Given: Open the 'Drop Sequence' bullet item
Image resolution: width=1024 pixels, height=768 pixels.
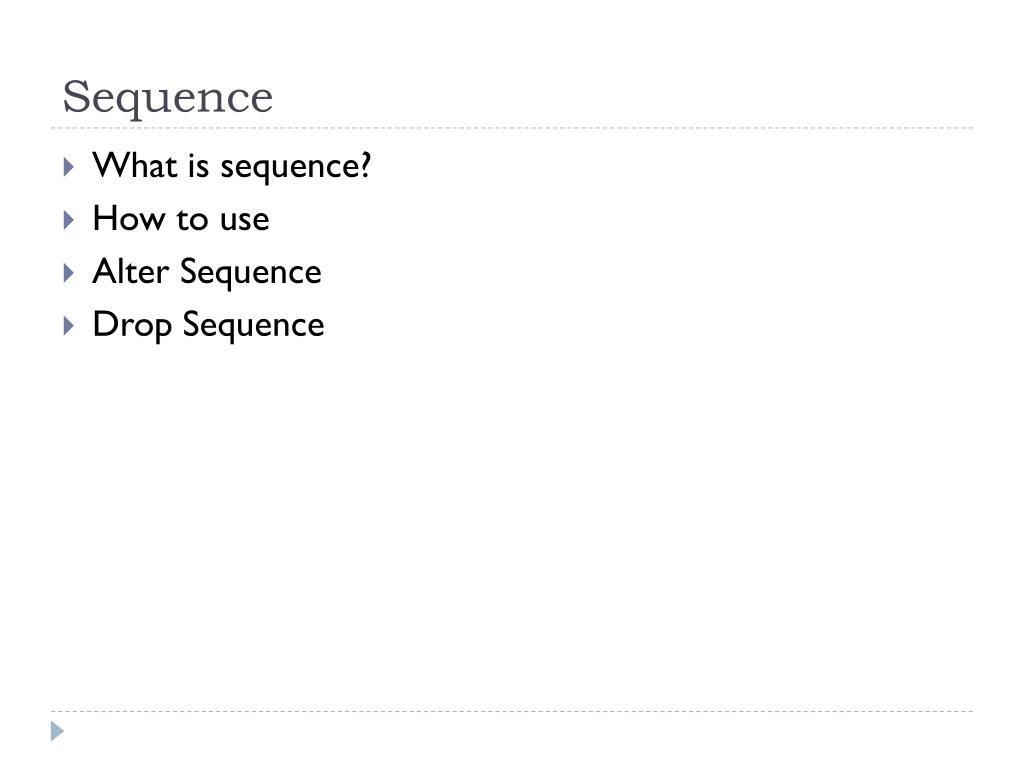Looking at the screenshot, I should [208, 325].
